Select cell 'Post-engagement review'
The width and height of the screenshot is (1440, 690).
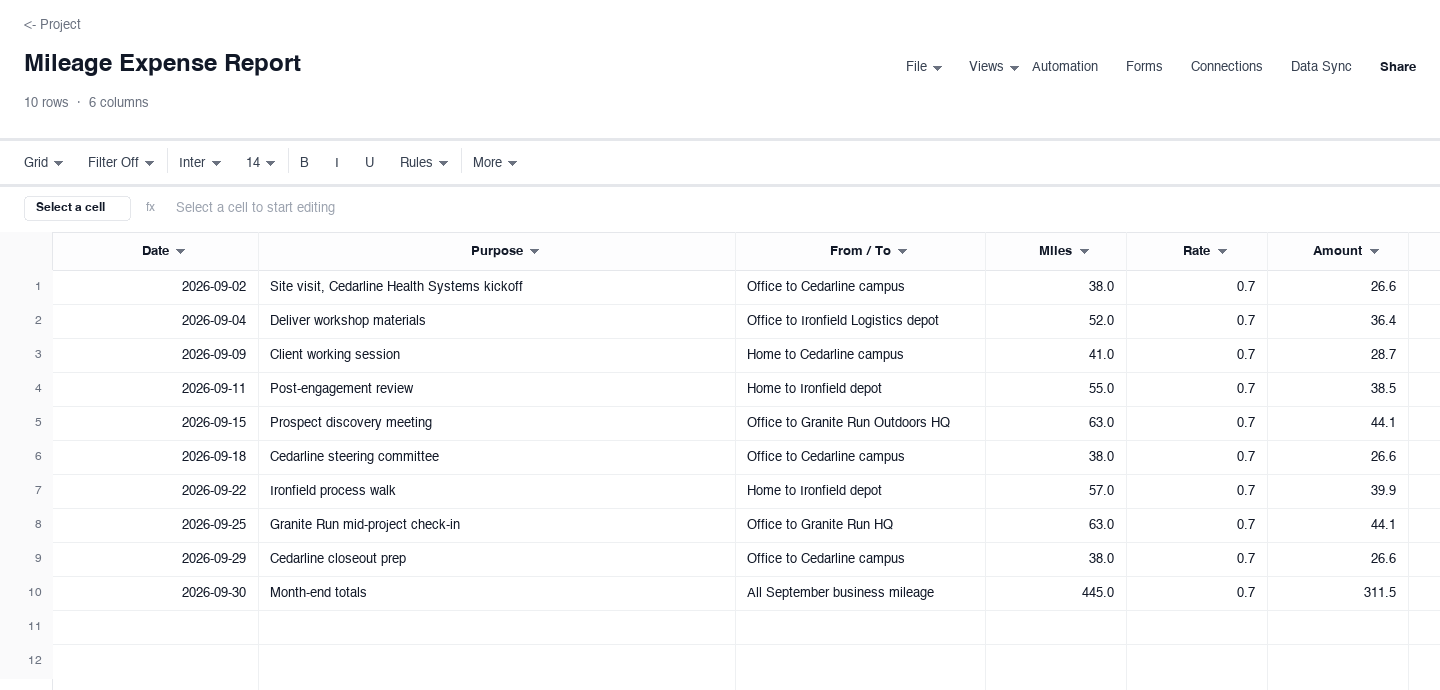point(497,390)
